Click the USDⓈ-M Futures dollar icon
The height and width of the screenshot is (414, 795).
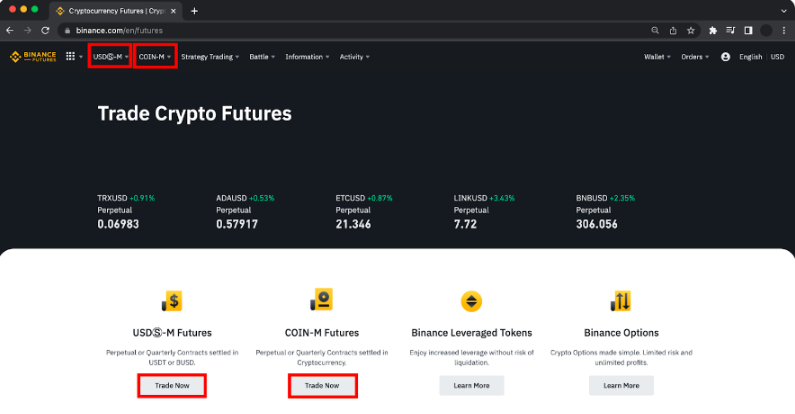coord(172,301)
